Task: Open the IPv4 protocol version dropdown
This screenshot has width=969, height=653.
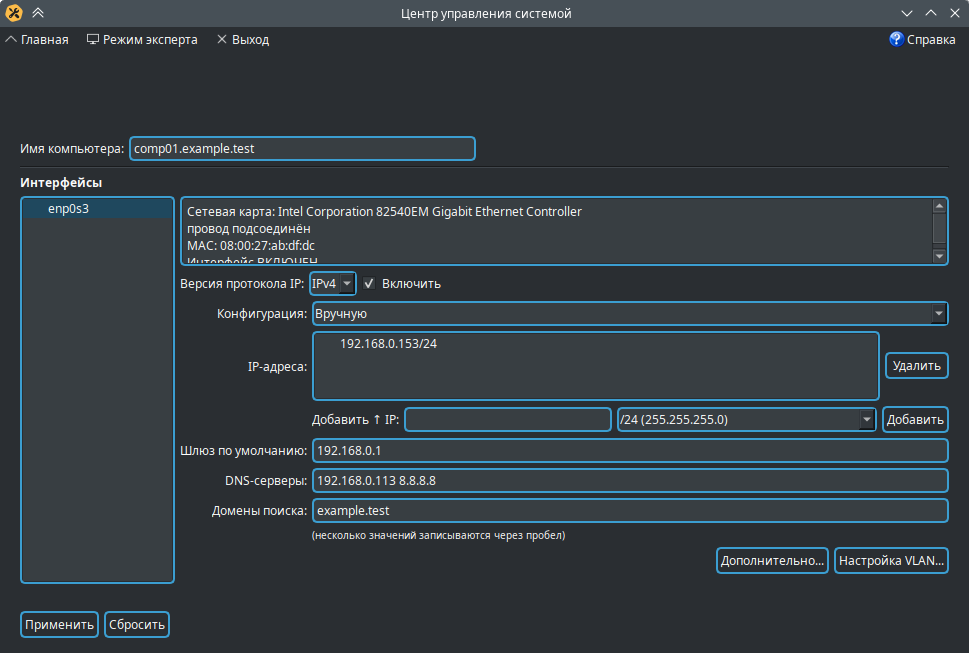Action: [333, 283]
